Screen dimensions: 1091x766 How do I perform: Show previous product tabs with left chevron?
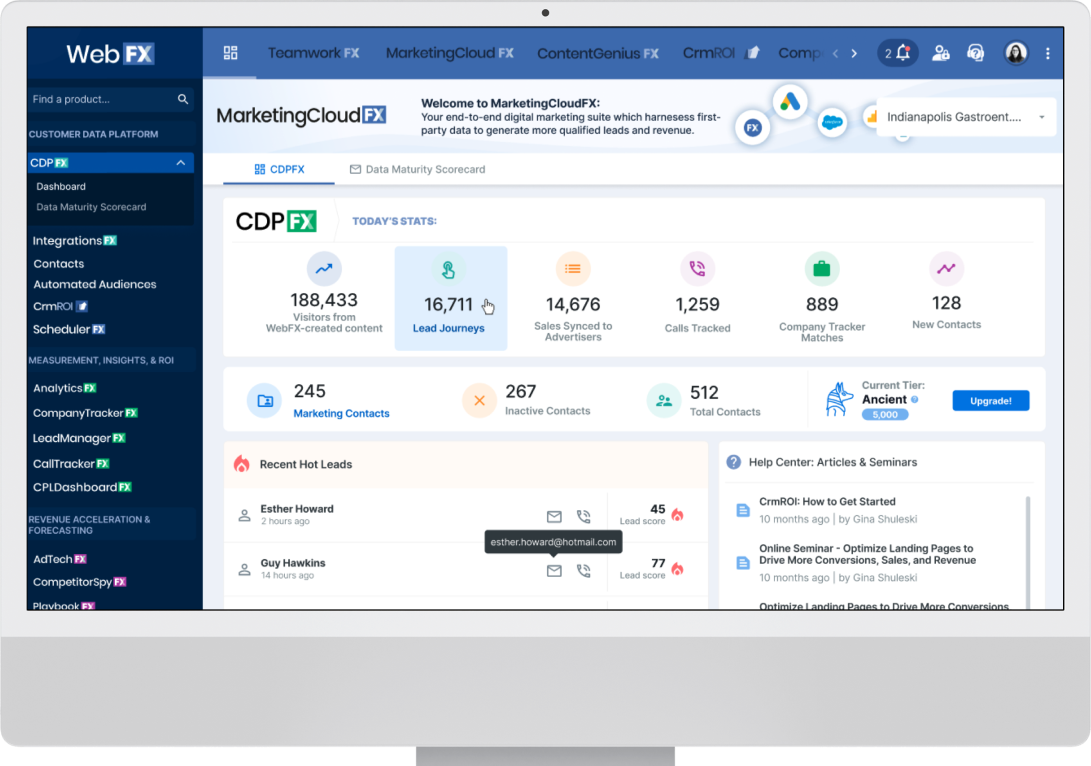click(836, 54)
